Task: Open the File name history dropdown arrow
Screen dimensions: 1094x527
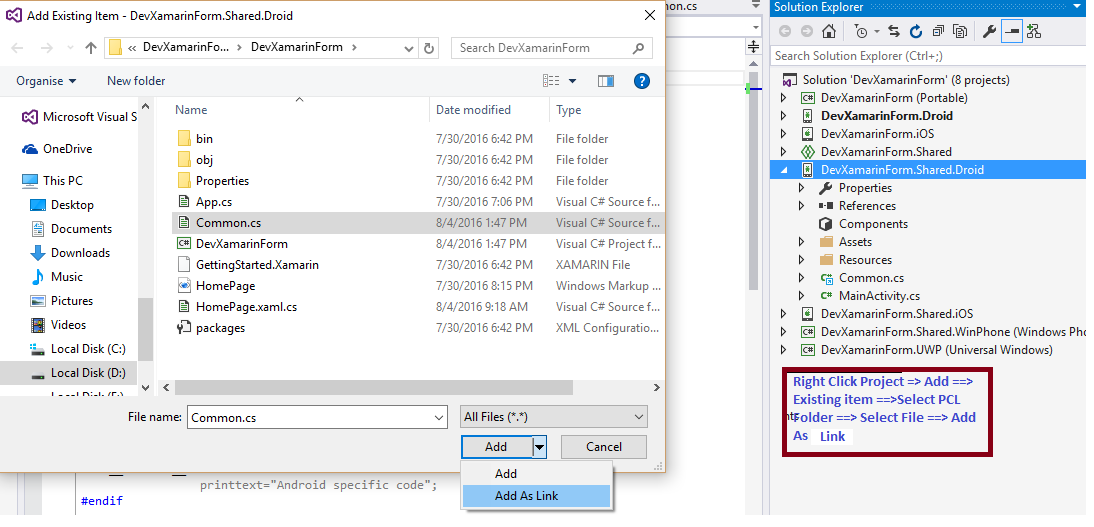Action: [440, 418]
